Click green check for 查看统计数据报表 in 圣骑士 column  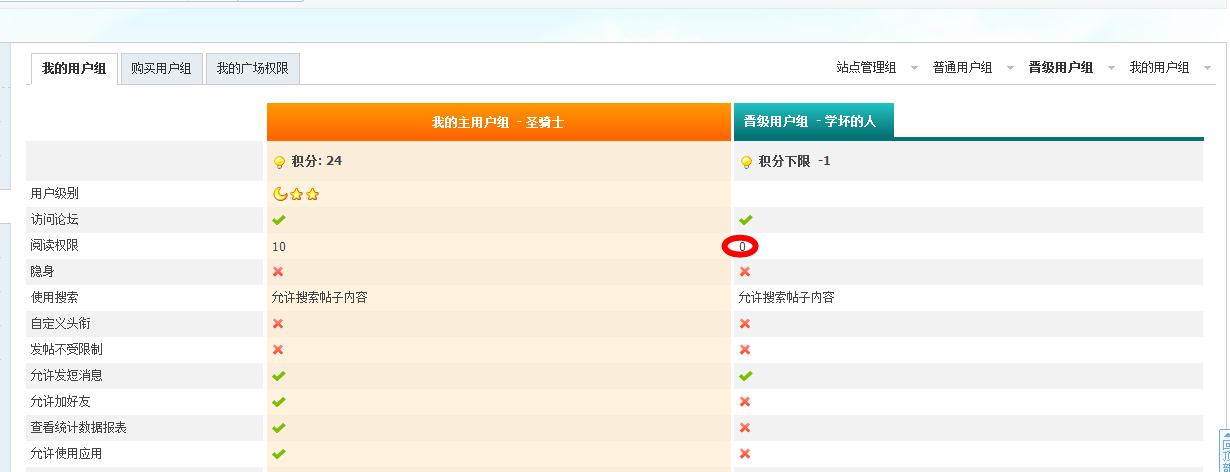[278, 428]
